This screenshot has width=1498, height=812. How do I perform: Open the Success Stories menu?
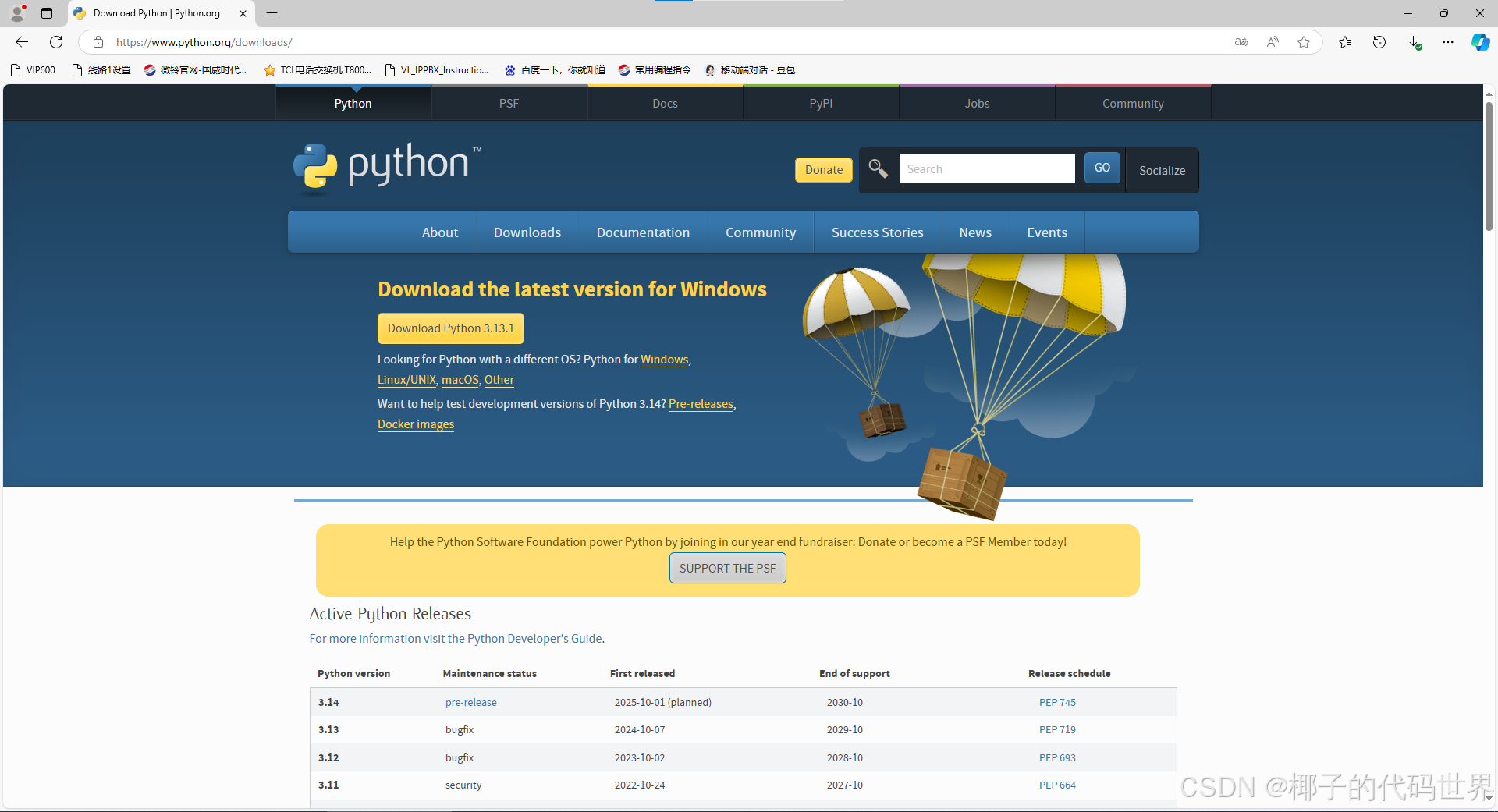877,232
